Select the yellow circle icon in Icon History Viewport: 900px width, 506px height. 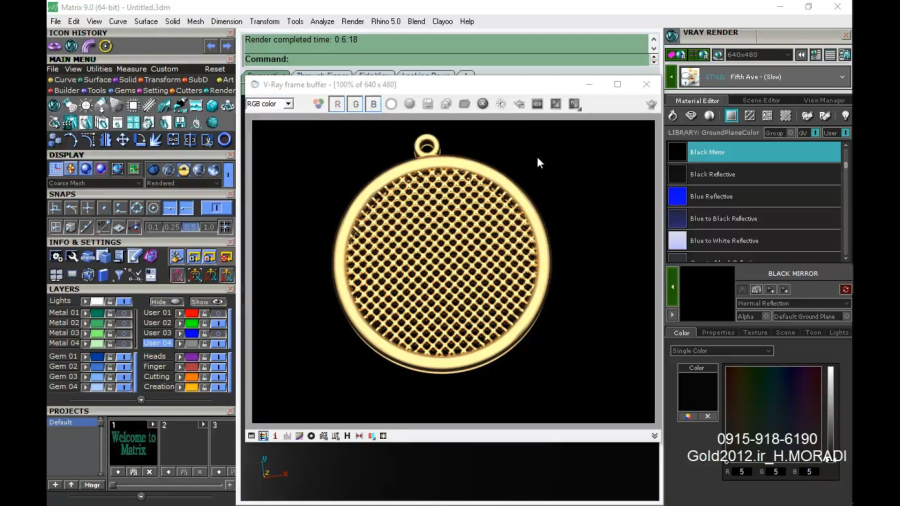coord(106,46)
